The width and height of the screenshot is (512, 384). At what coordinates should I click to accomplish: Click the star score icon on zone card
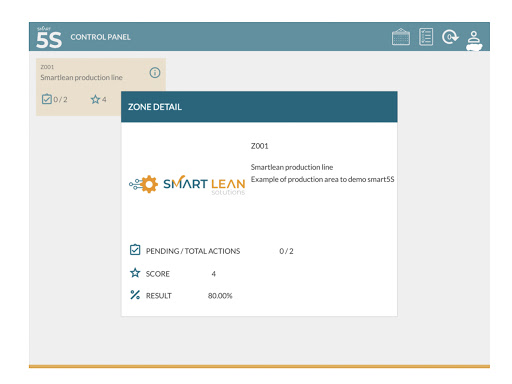[95, 99]
